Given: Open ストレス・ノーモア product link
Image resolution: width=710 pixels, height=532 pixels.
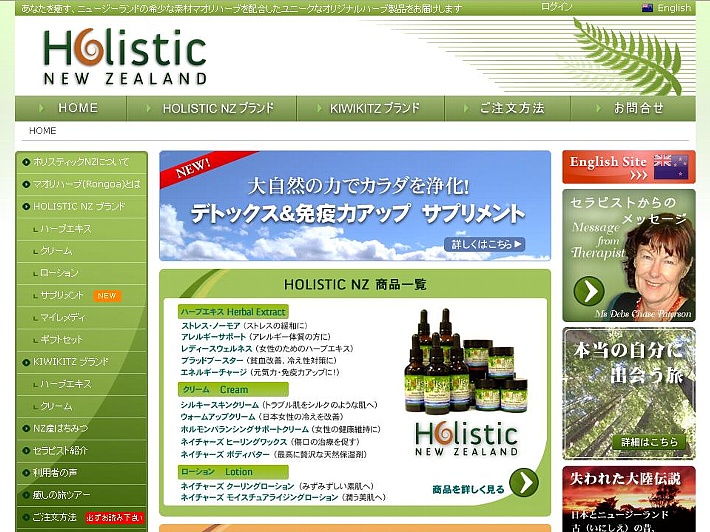Looking at the screenshot, I should pos(211,326).
